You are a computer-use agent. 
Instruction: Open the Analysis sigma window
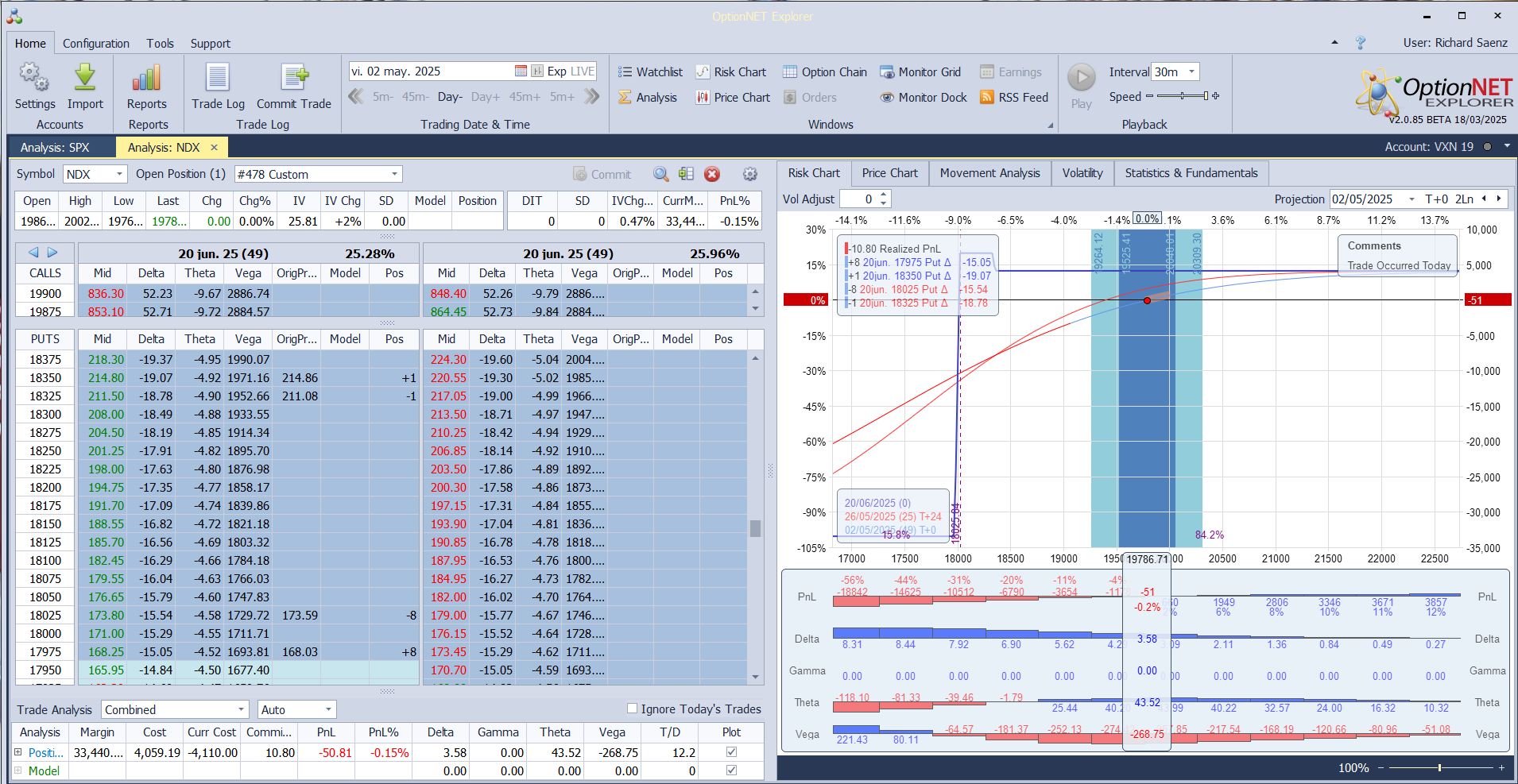pos(648,97)
